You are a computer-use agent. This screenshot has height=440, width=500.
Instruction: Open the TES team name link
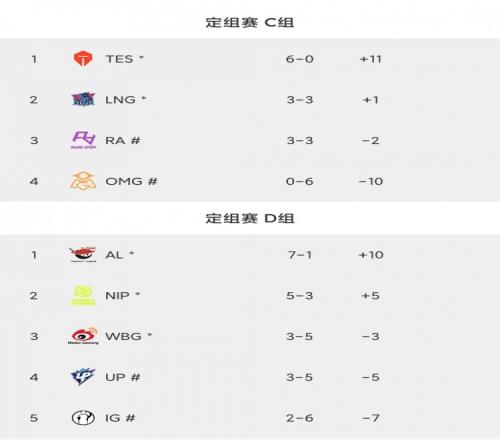(x=119, y=59)
